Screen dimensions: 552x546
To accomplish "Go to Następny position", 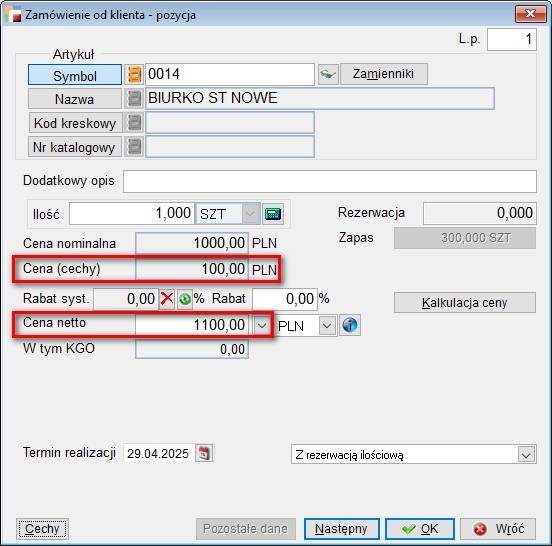I will pos(341,528).
